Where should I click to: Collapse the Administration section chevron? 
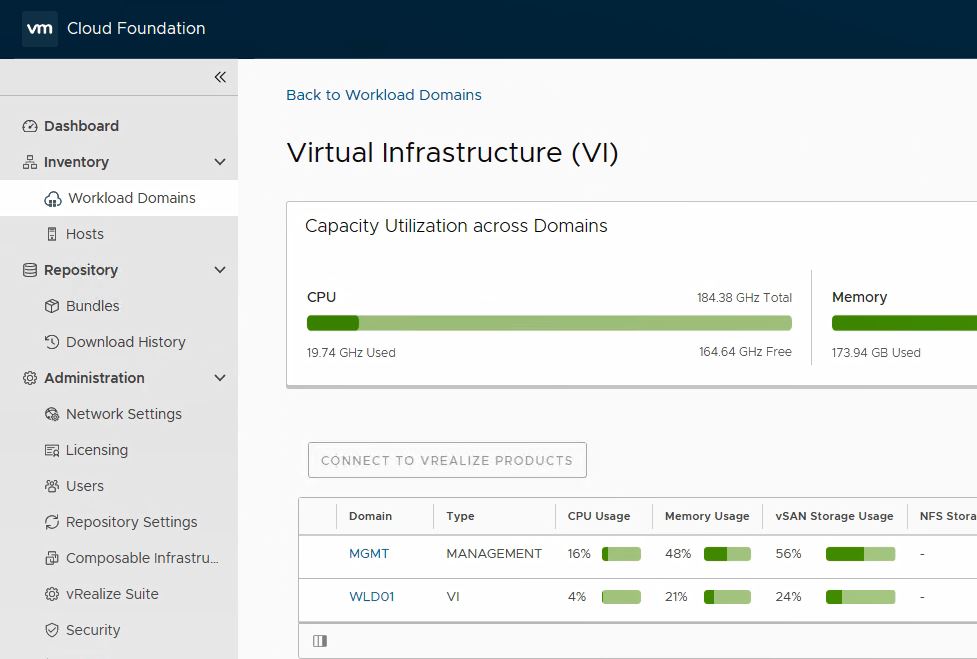220,378
